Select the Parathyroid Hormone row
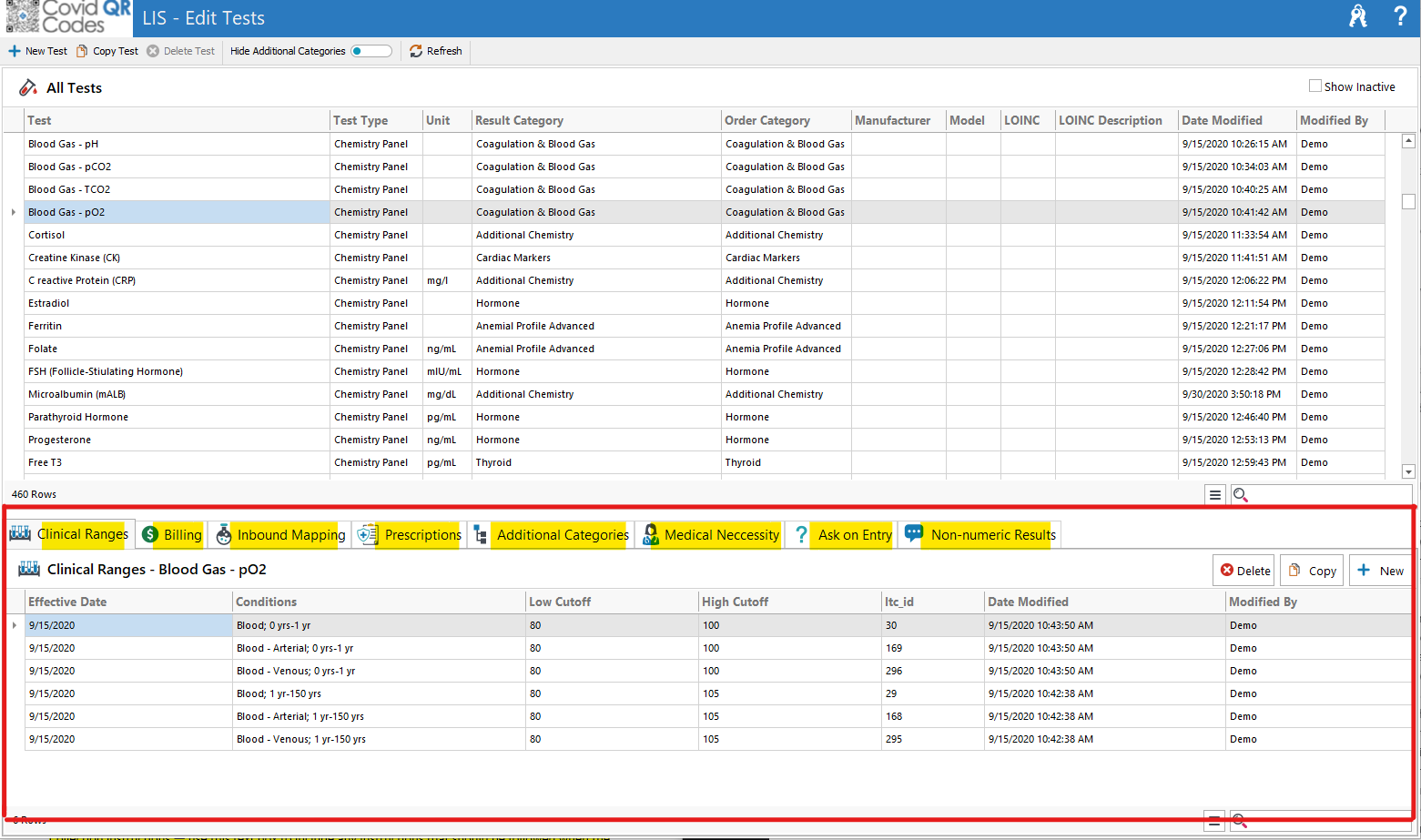Image resolution: width=1421 pixels, height=840 pixels. [705, 417]
